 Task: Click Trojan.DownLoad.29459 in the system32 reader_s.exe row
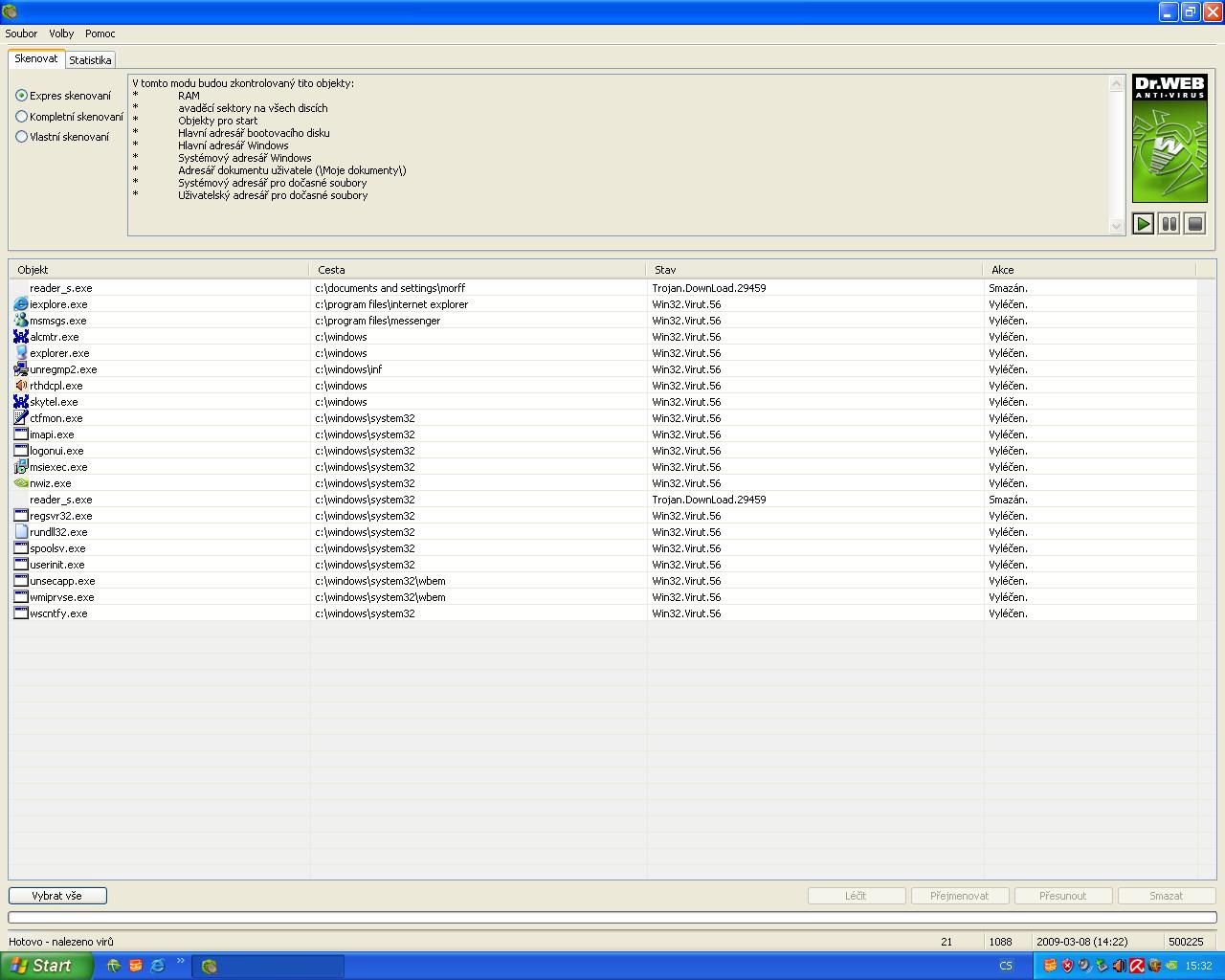click(x=709, y=500)
